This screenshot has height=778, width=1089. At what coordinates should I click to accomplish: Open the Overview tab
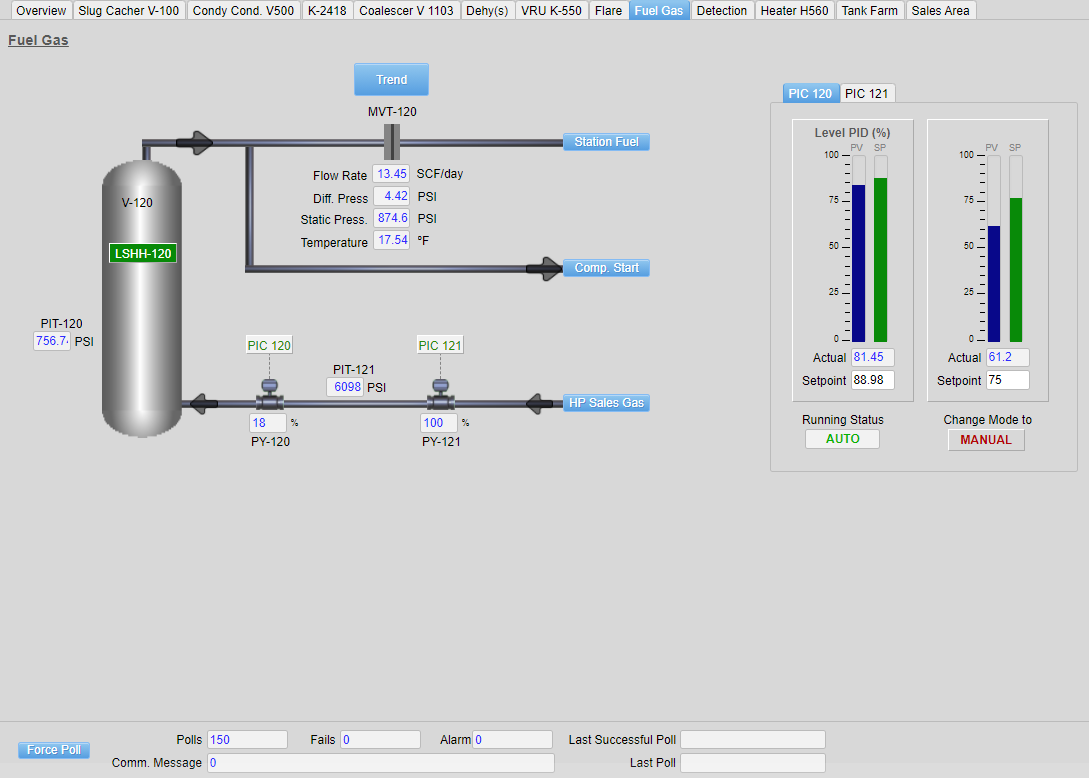click(41, 10)
